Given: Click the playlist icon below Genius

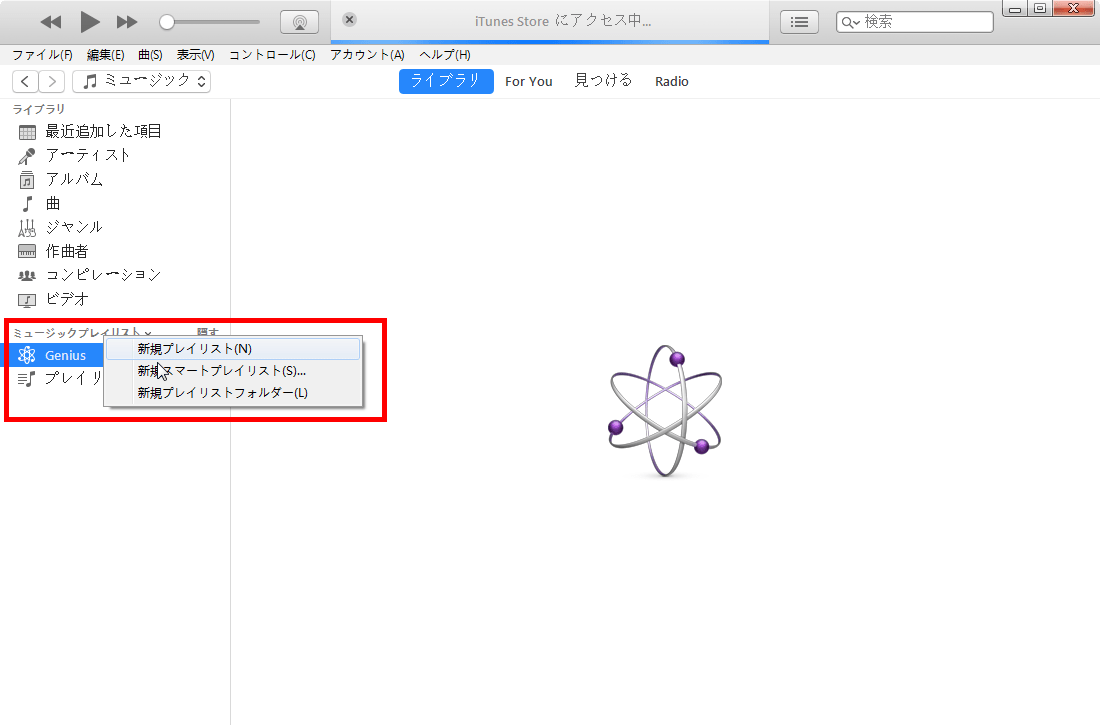Looking at the screenshot, I should coord(27,379).
